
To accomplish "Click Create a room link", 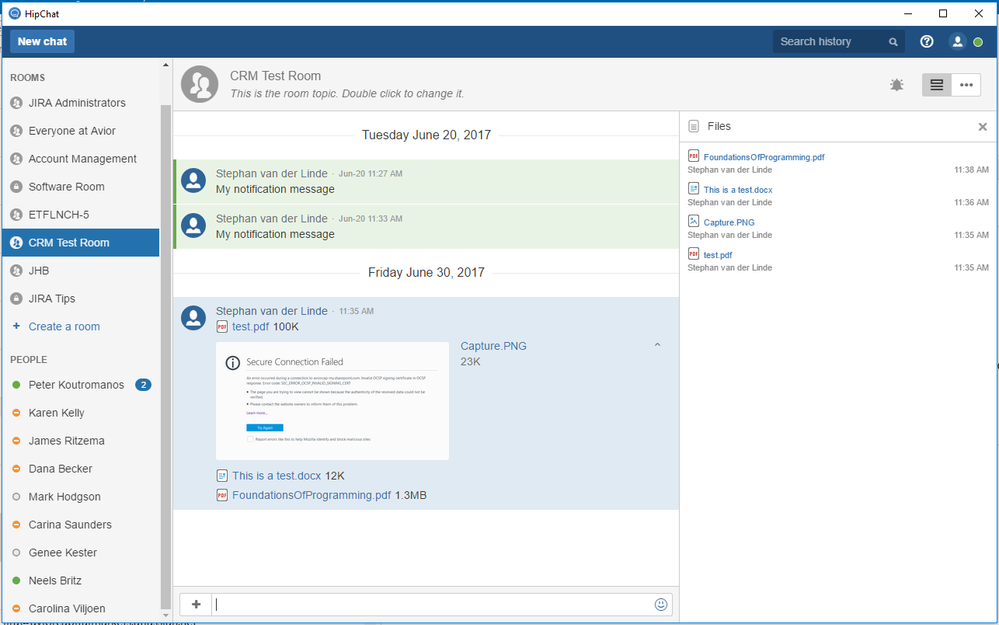I will (64, 327).
